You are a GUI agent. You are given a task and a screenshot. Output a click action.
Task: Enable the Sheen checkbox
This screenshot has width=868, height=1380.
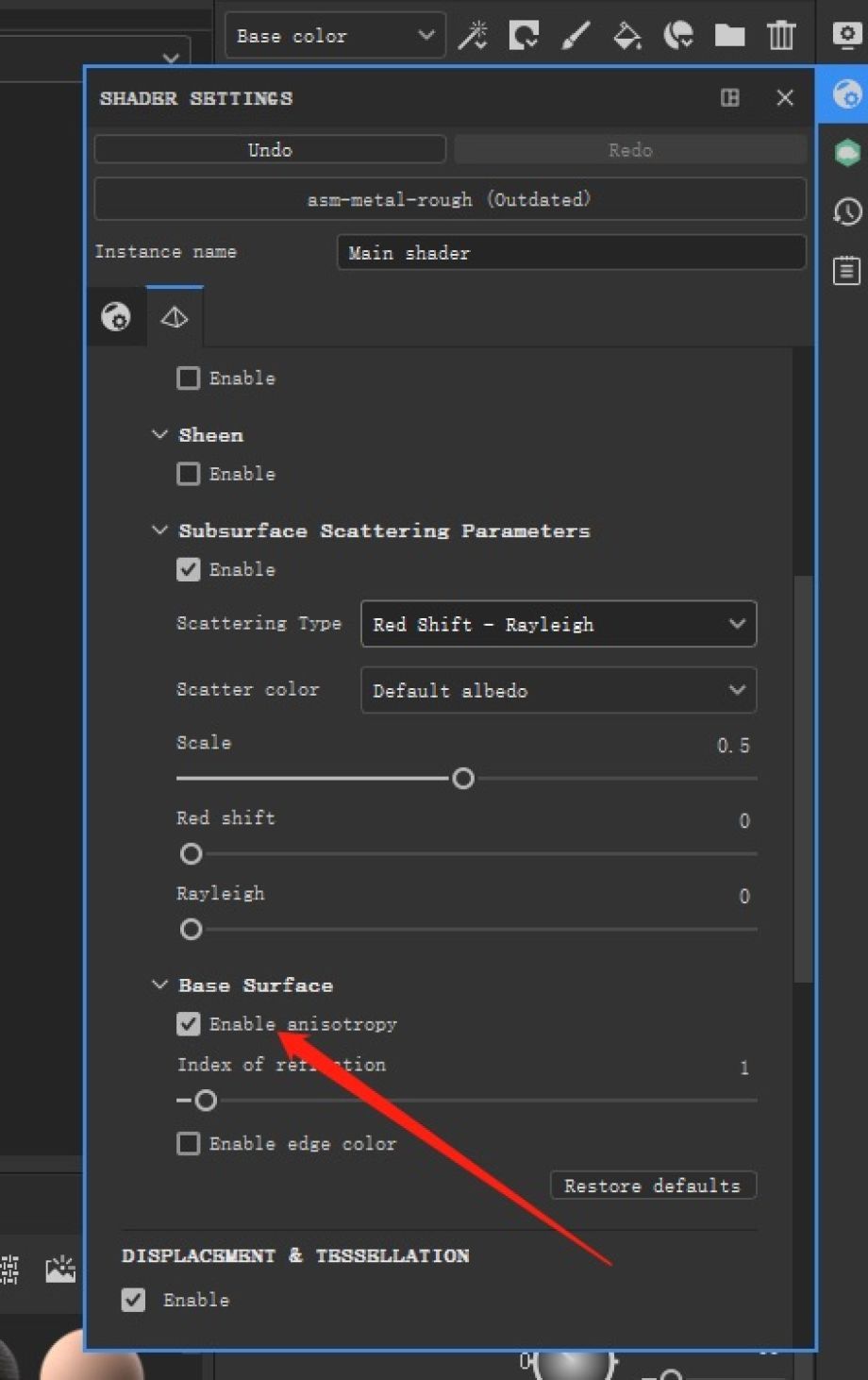(189, 474)
